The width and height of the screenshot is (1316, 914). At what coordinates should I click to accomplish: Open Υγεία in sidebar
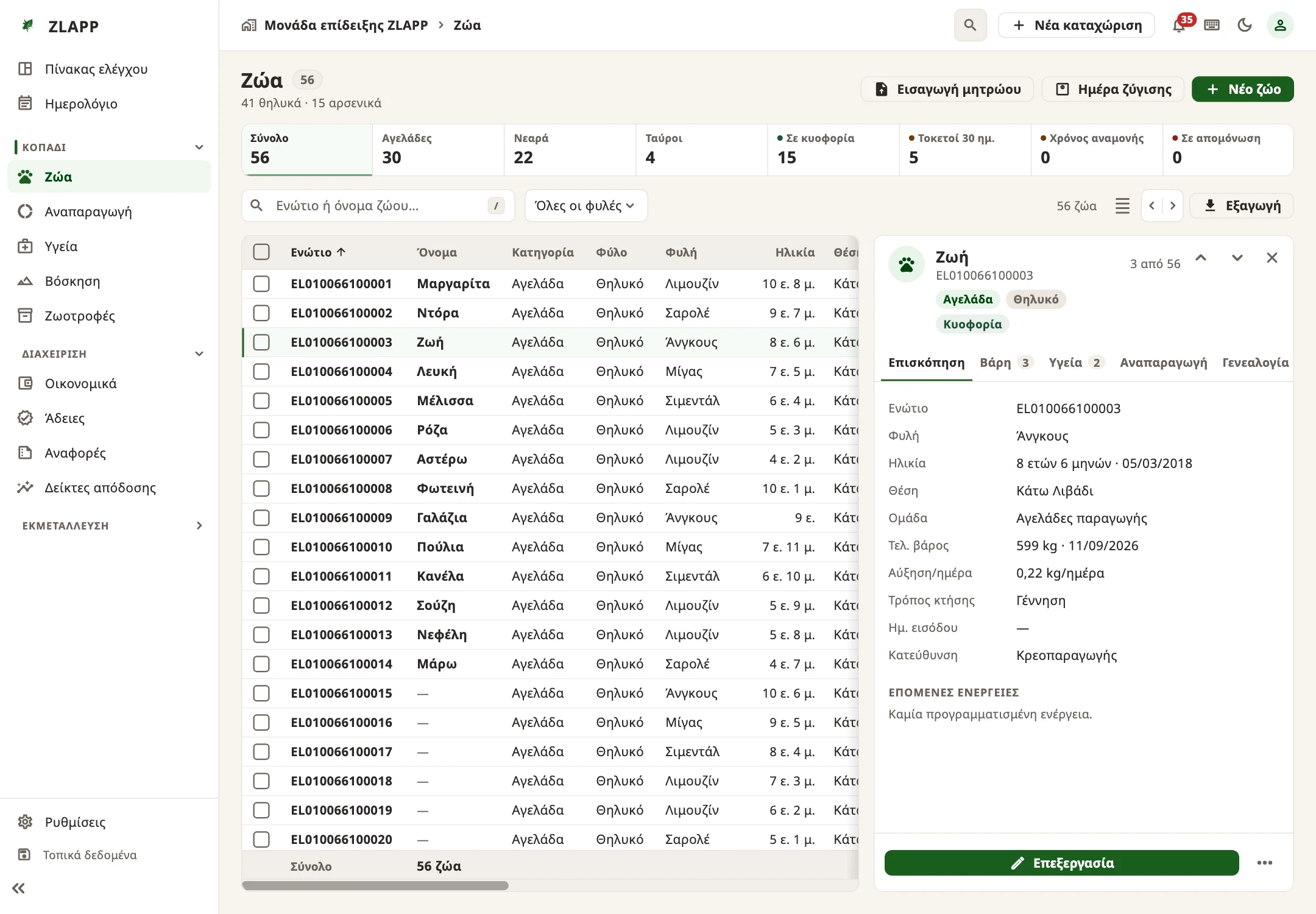[x=109, y=246]
